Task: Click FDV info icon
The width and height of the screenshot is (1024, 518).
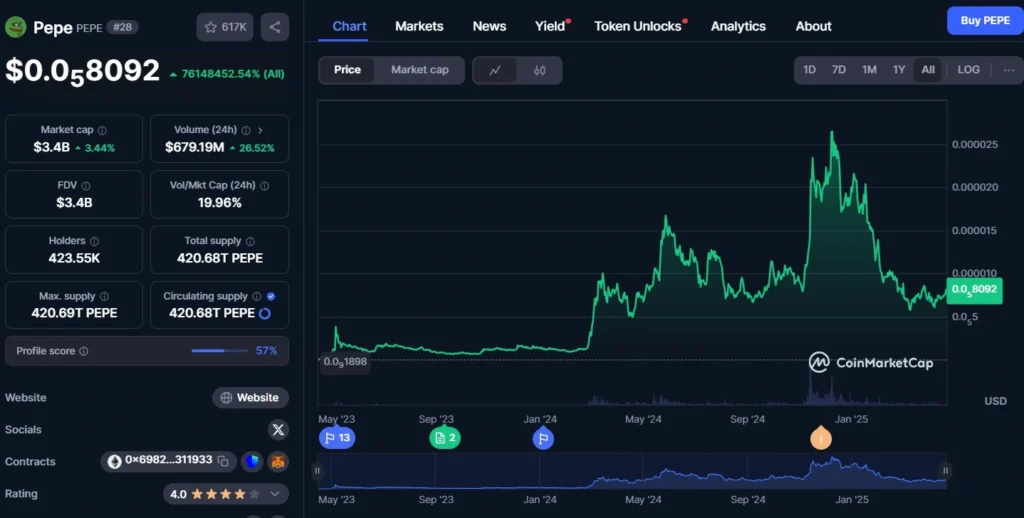Action: tap(86, 186)
